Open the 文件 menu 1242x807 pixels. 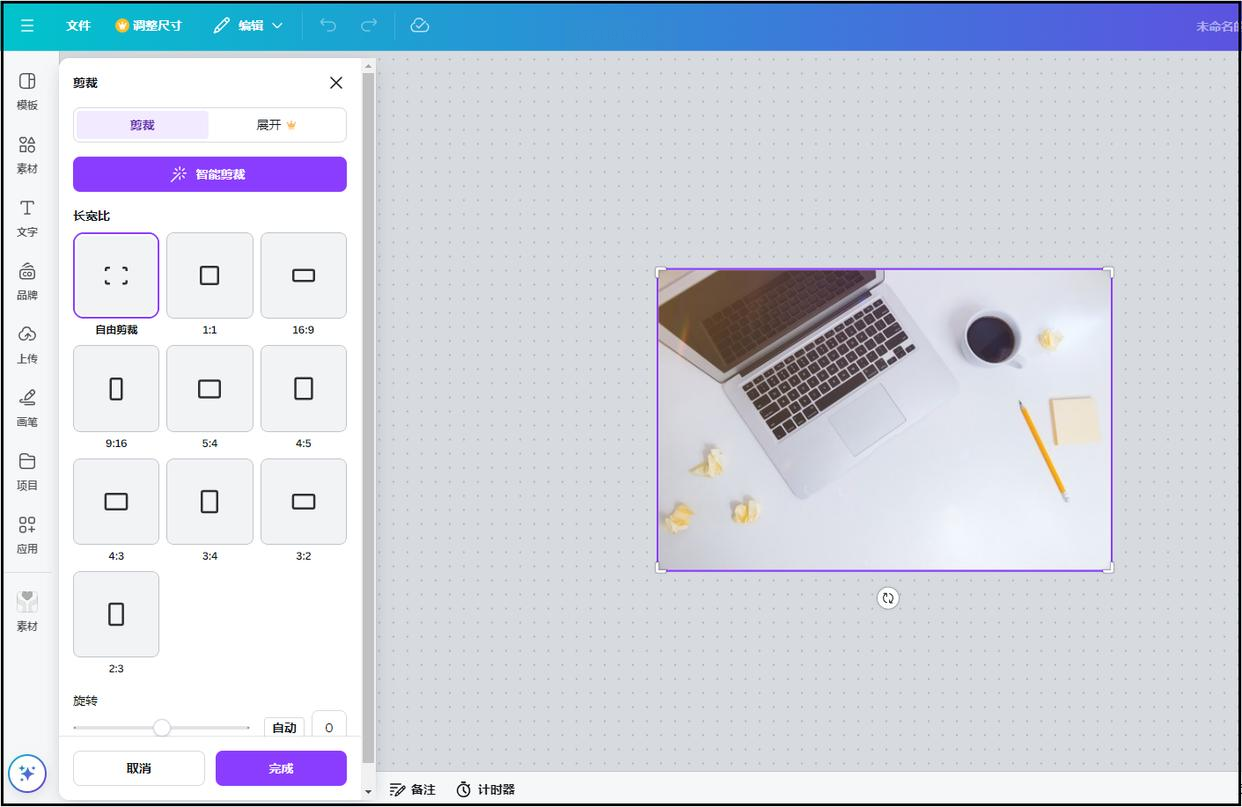coord(78,26)
